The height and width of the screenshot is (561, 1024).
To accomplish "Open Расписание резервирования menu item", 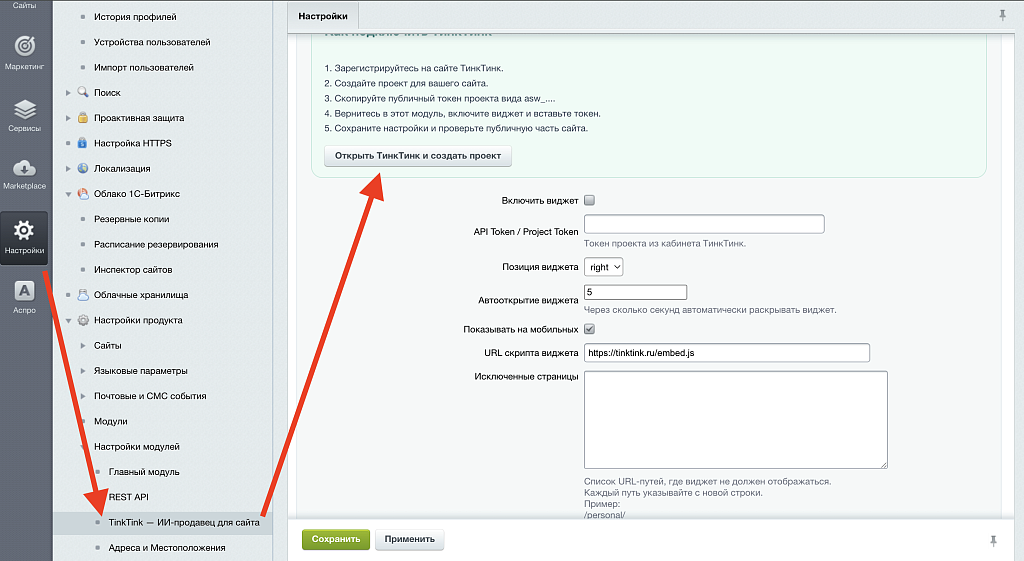I will click(x=156, y=244).
